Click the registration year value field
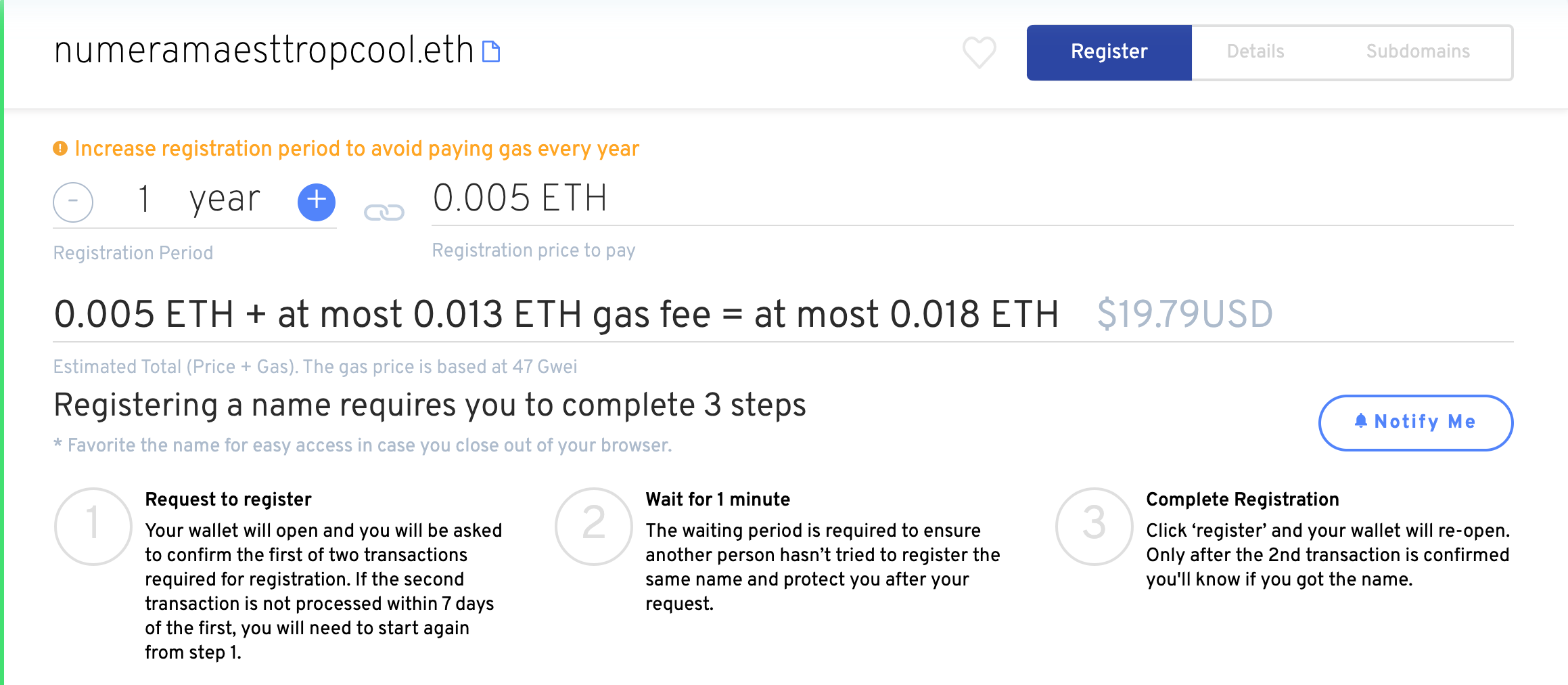This screenshot has width=1568, height=685. (196, 200)
